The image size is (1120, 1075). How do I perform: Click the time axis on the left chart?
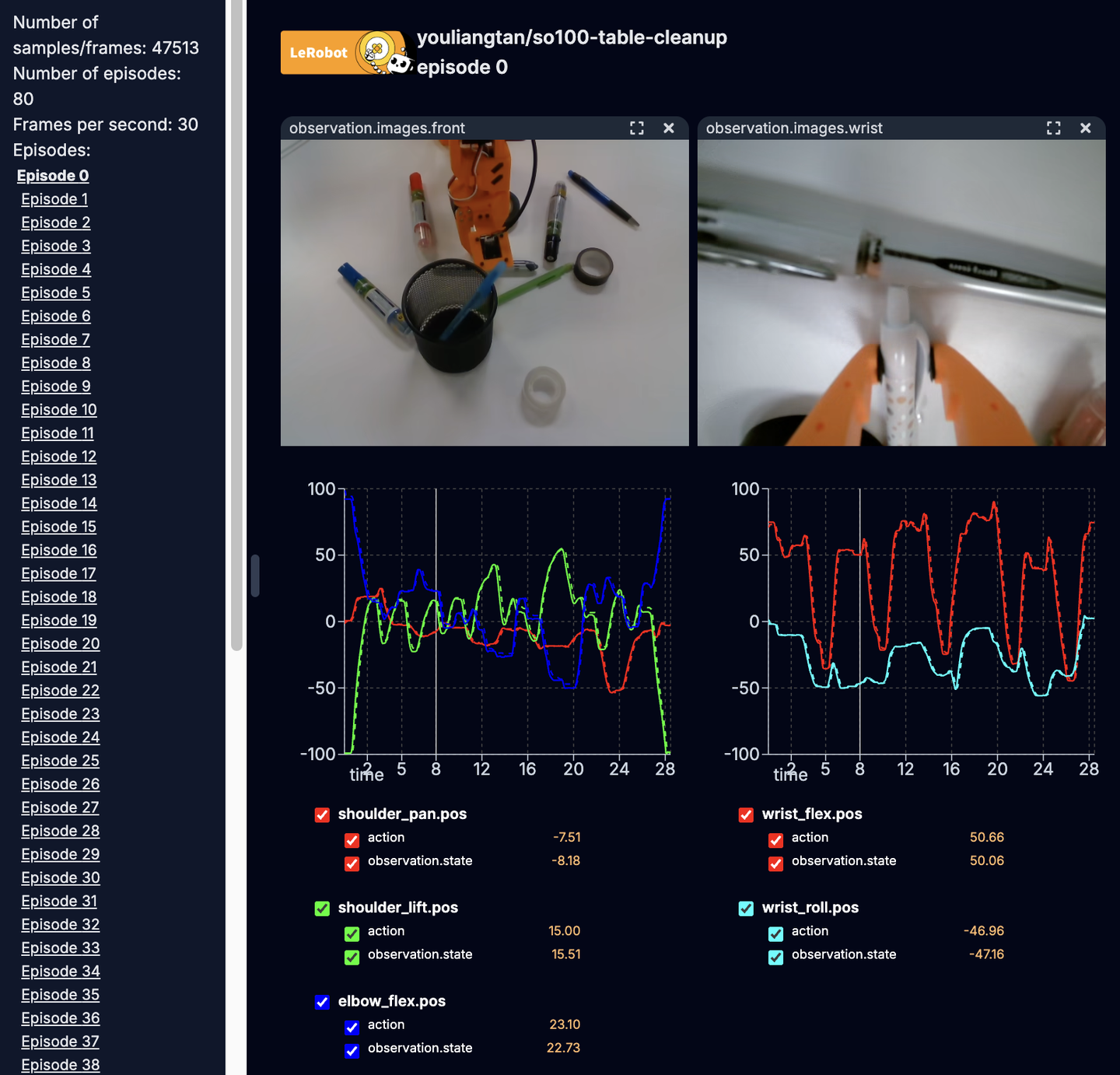click(366, 775)
